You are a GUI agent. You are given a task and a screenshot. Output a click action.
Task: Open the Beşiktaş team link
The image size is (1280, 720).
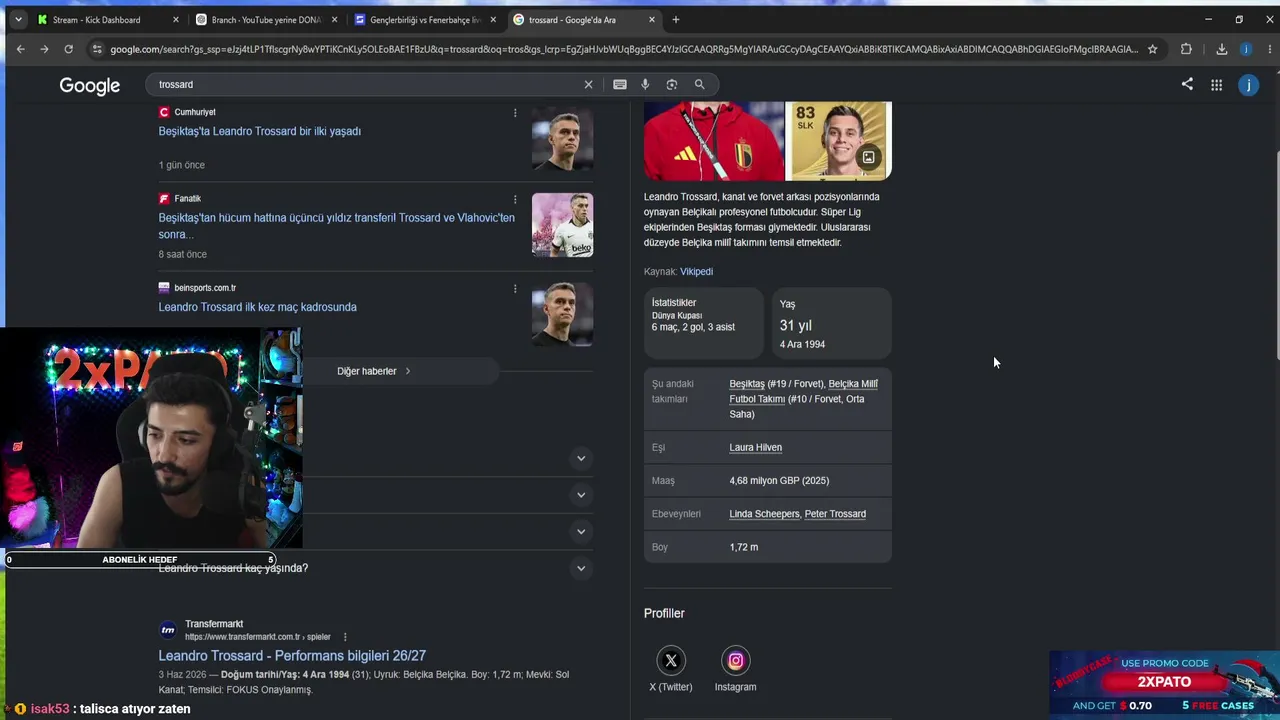click(747, 384)
